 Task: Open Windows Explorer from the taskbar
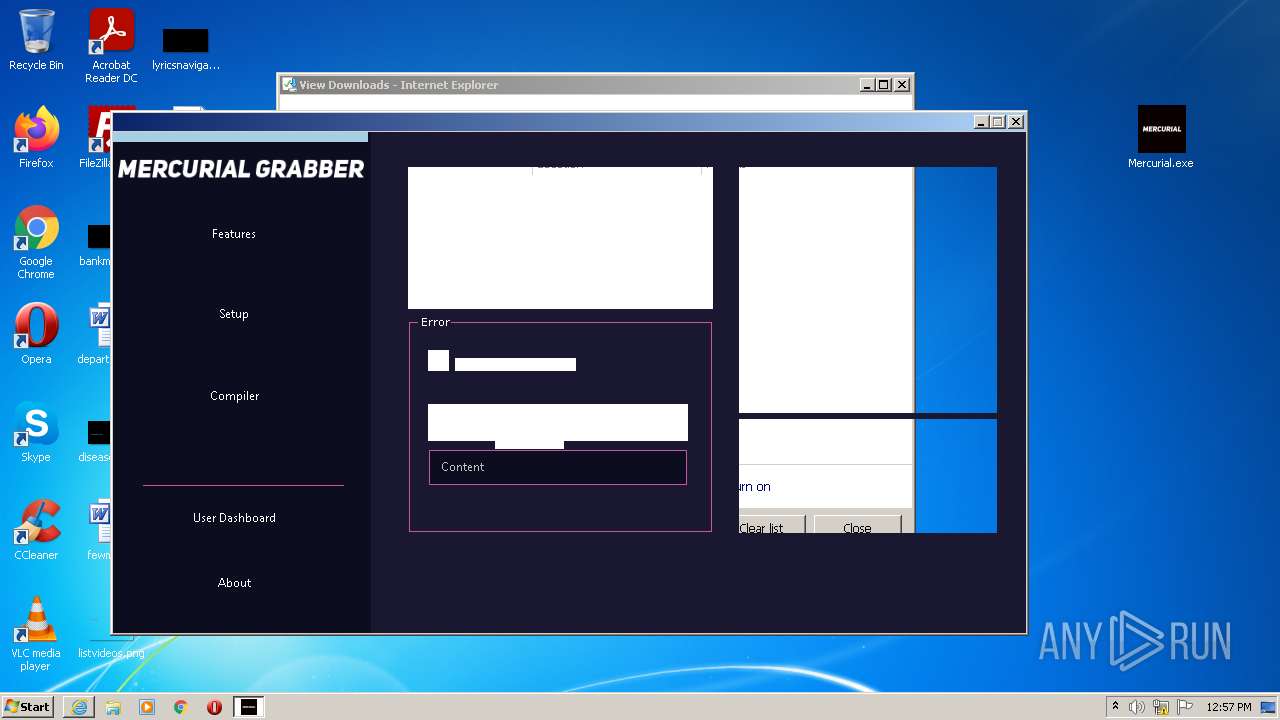[113, 707]
